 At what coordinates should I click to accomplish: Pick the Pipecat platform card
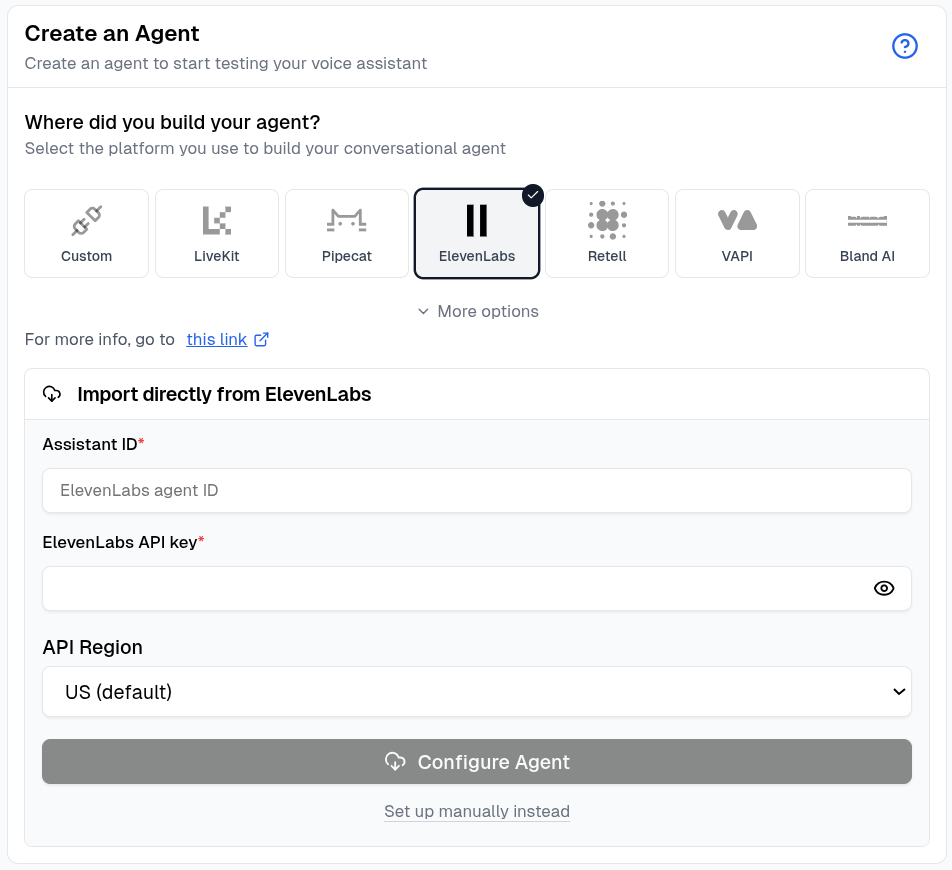[347, 234]
